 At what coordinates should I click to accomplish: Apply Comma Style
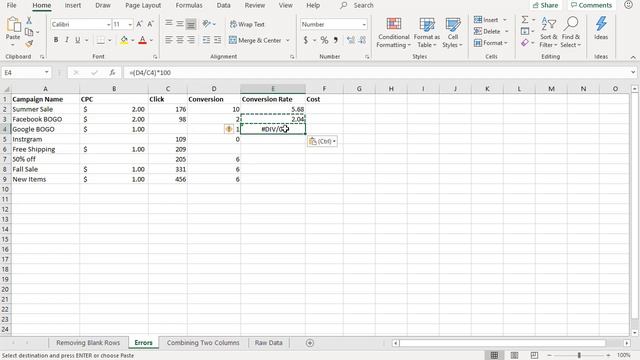tap(336, 40)
